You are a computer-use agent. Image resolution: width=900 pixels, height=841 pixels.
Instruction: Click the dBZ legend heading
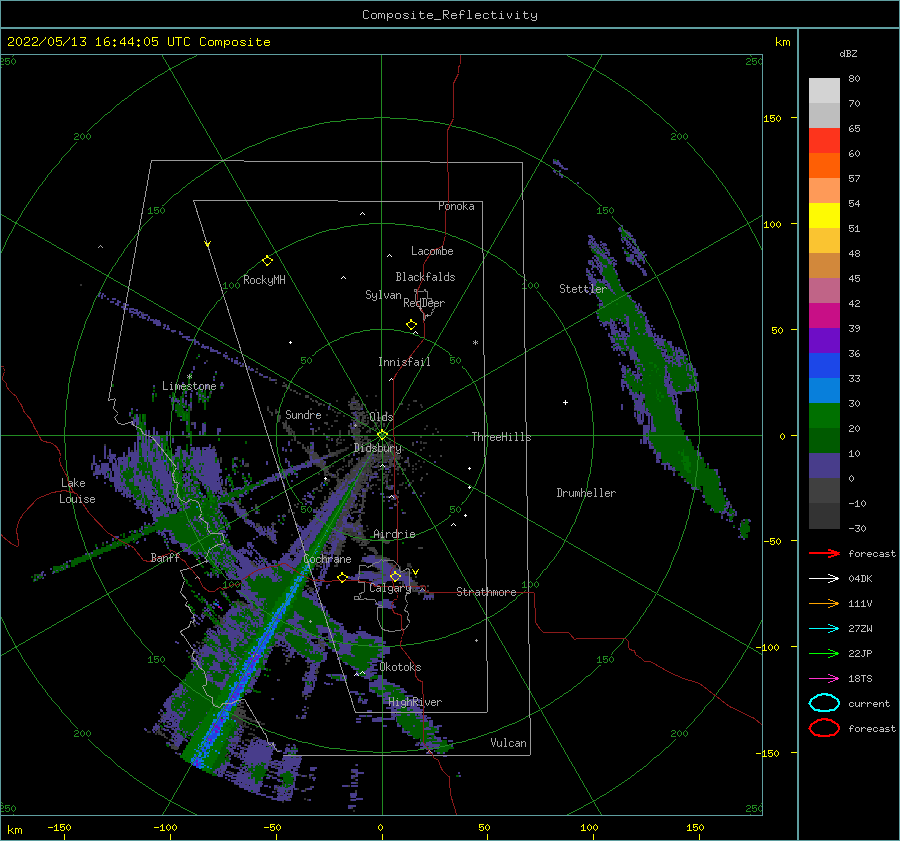pos(848,53)
